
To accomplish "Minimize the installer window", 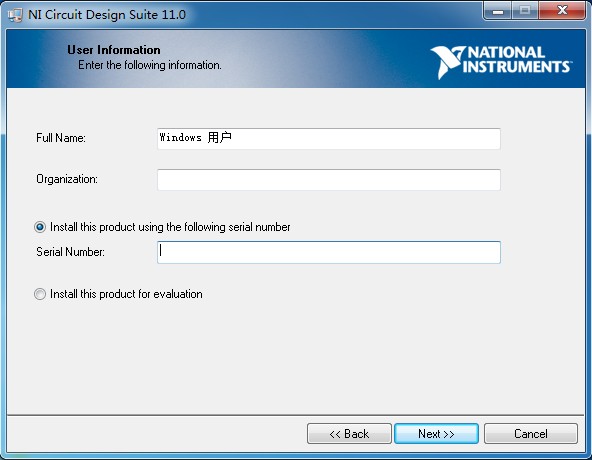I will (x=498, y=11).
